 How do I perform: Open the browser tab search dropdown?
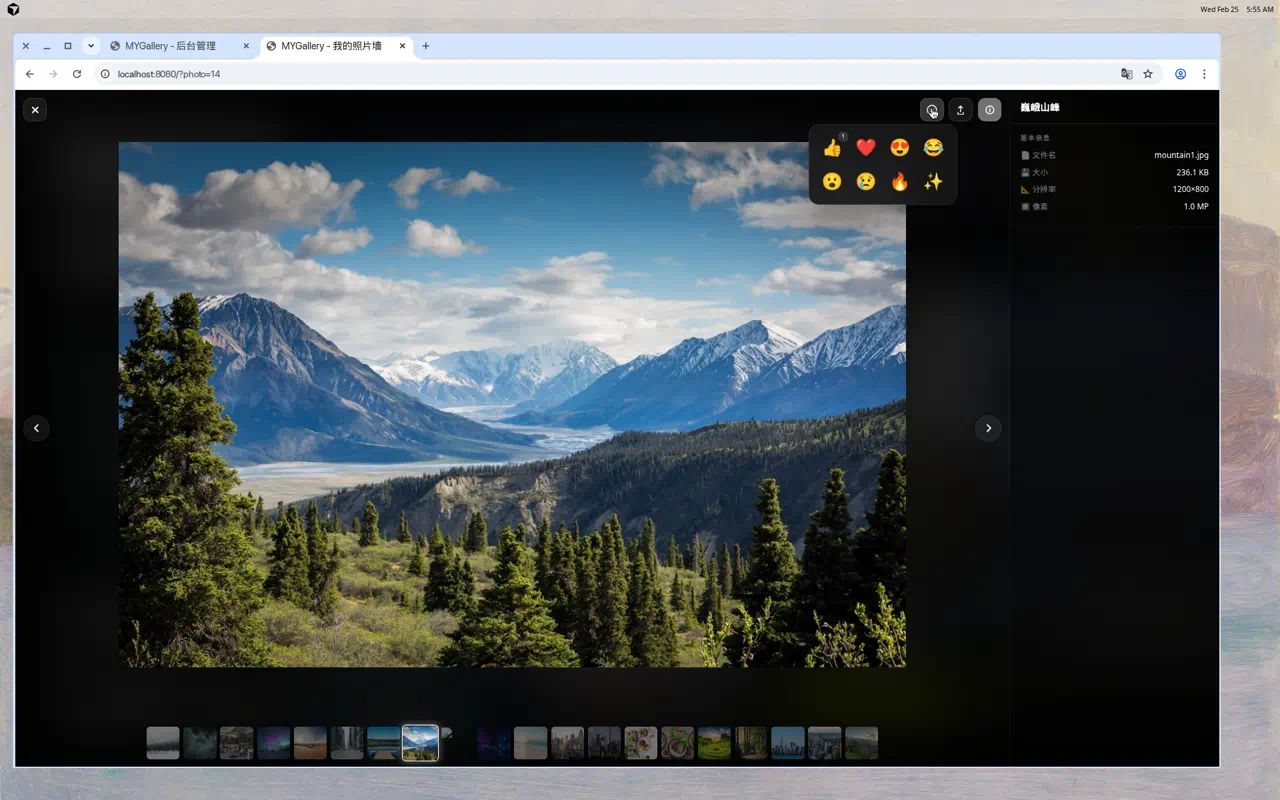[x=91, y=46]
